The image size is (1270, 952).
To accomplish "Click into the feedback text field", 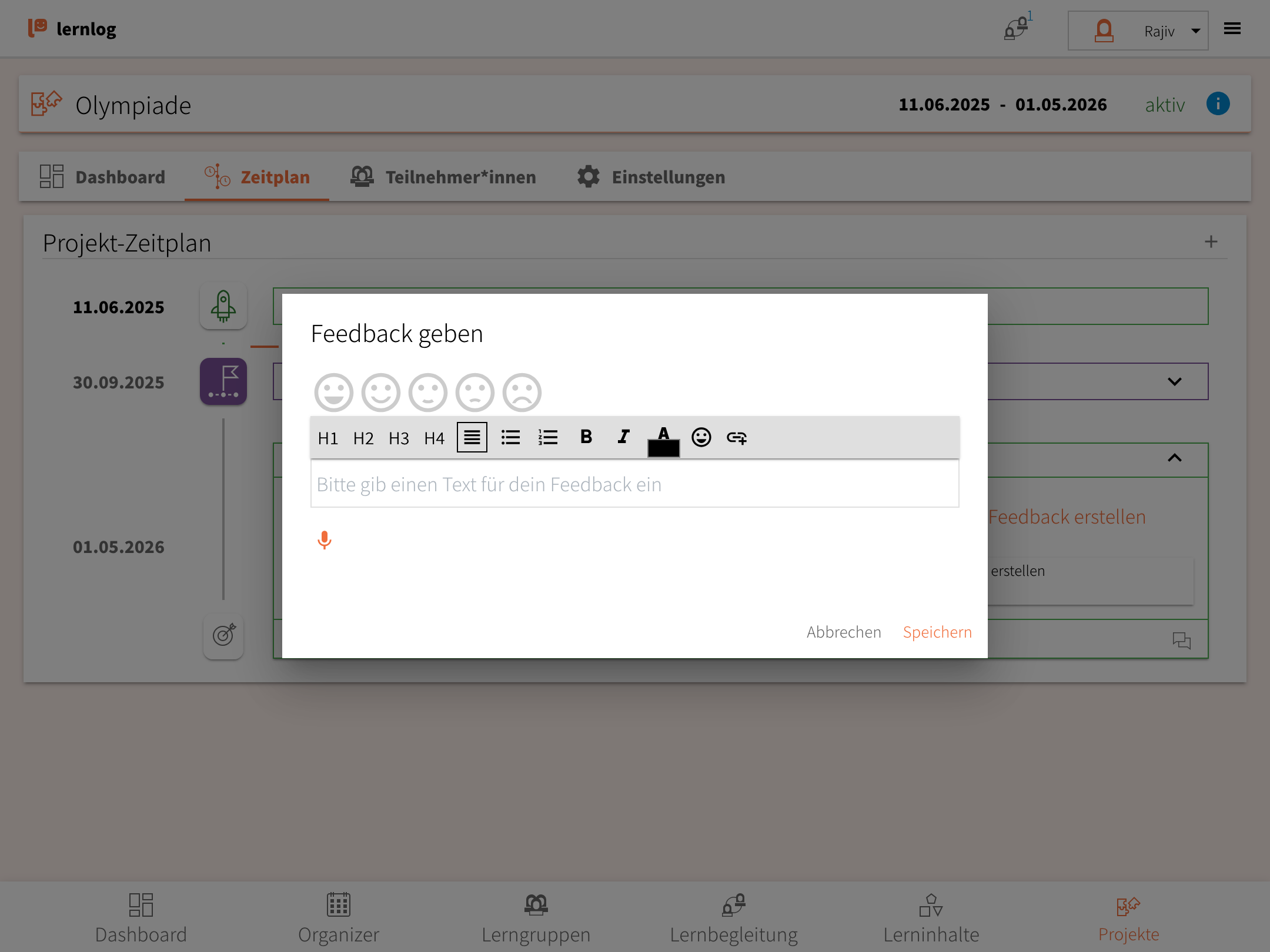I will 634,484.
